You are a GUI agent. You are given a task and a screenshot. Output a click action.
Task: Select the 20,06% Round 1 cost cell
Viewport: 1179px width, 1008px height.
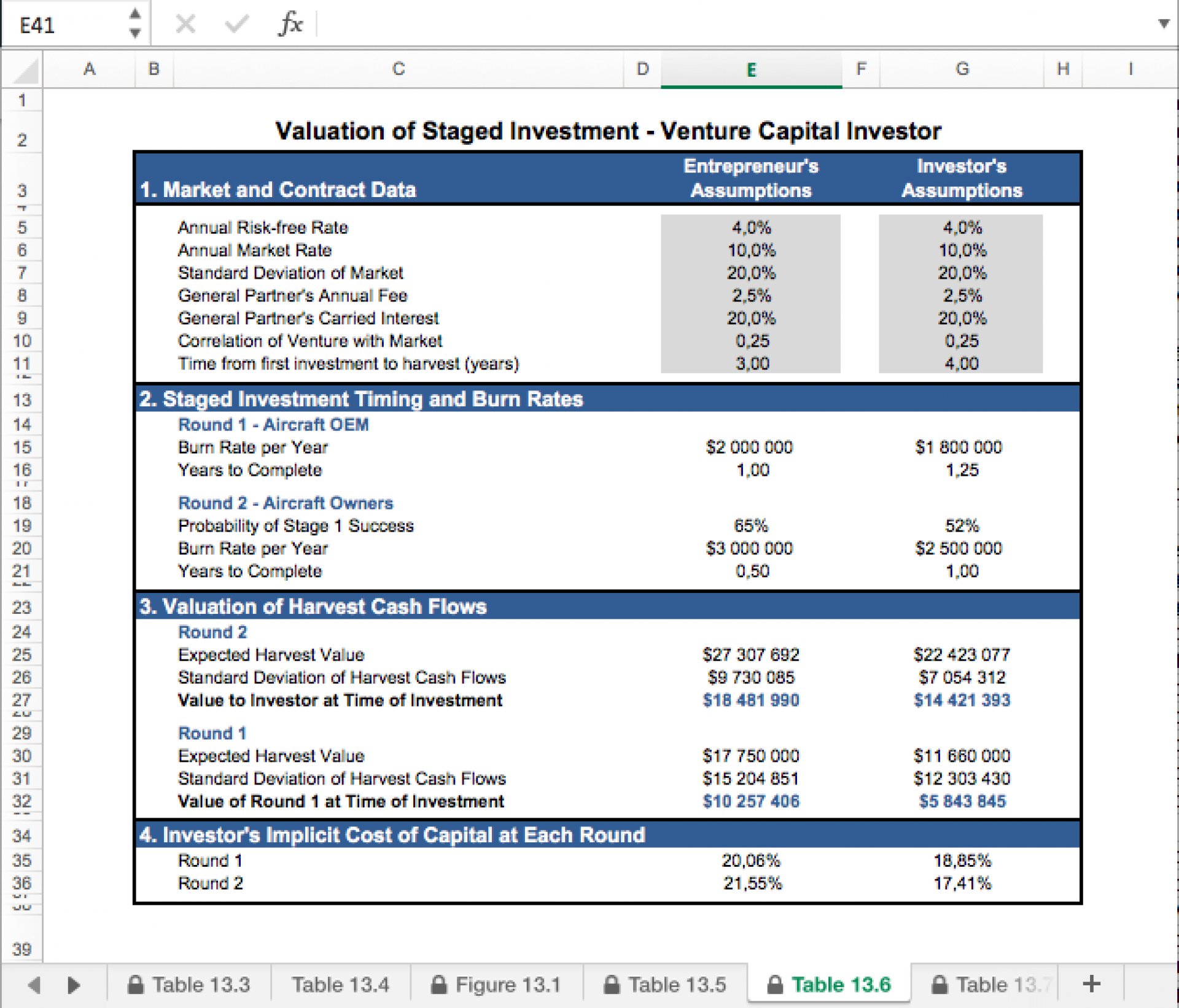(x=751, y=861)
